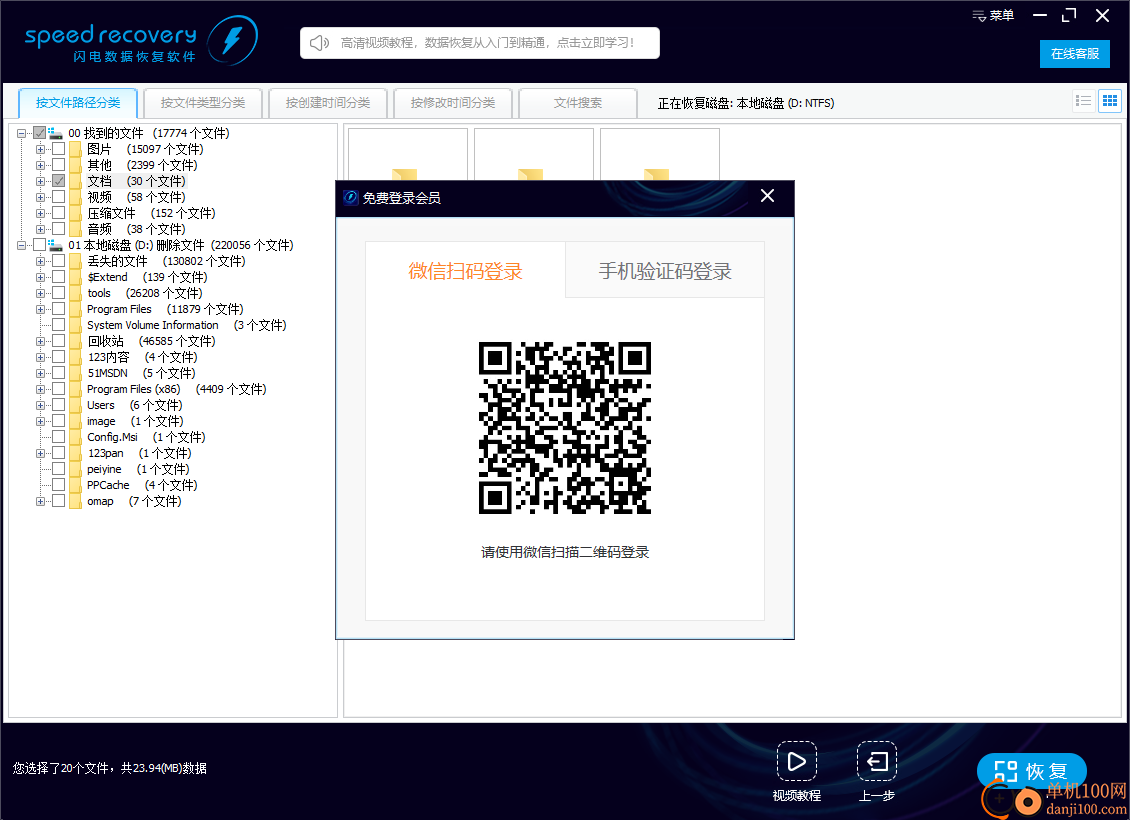Image resolution: width=1130 pixels, height=820 pixels.
Task: Open the video tutorial play icon
Action: click(x=796, y=761)
